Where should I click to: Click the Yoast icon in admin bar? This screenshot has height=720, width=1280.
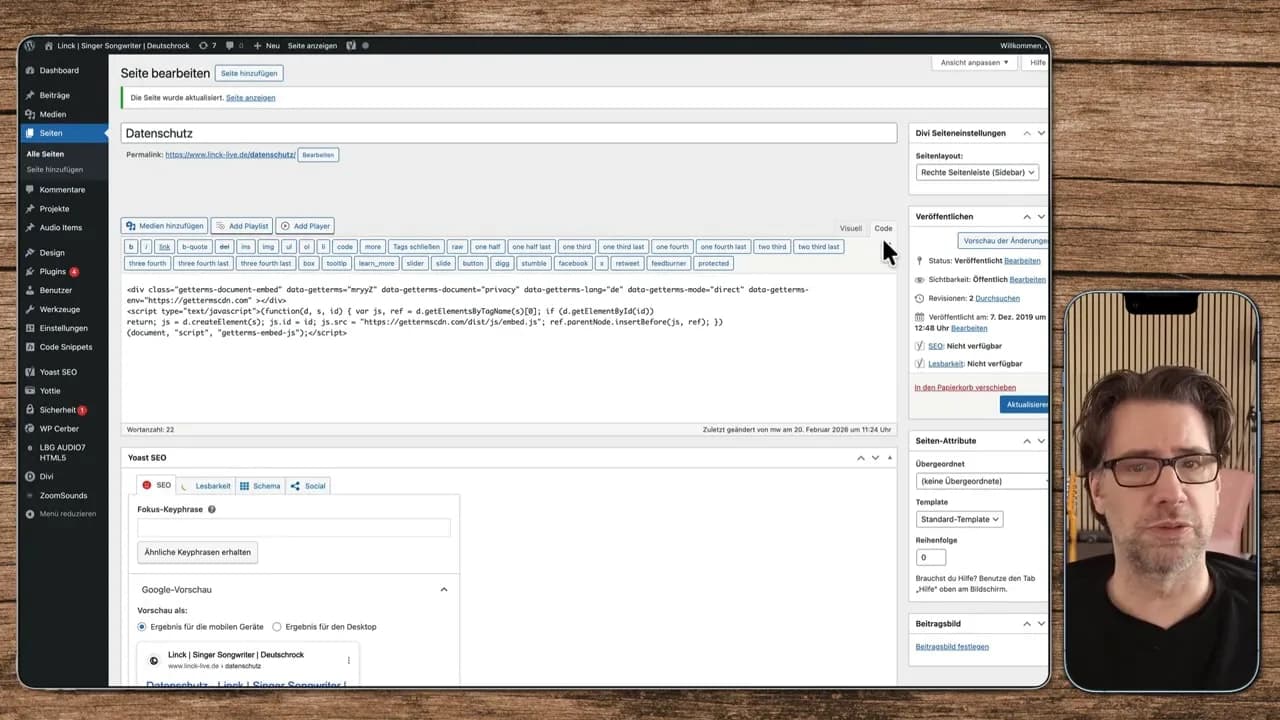[351, 46]
